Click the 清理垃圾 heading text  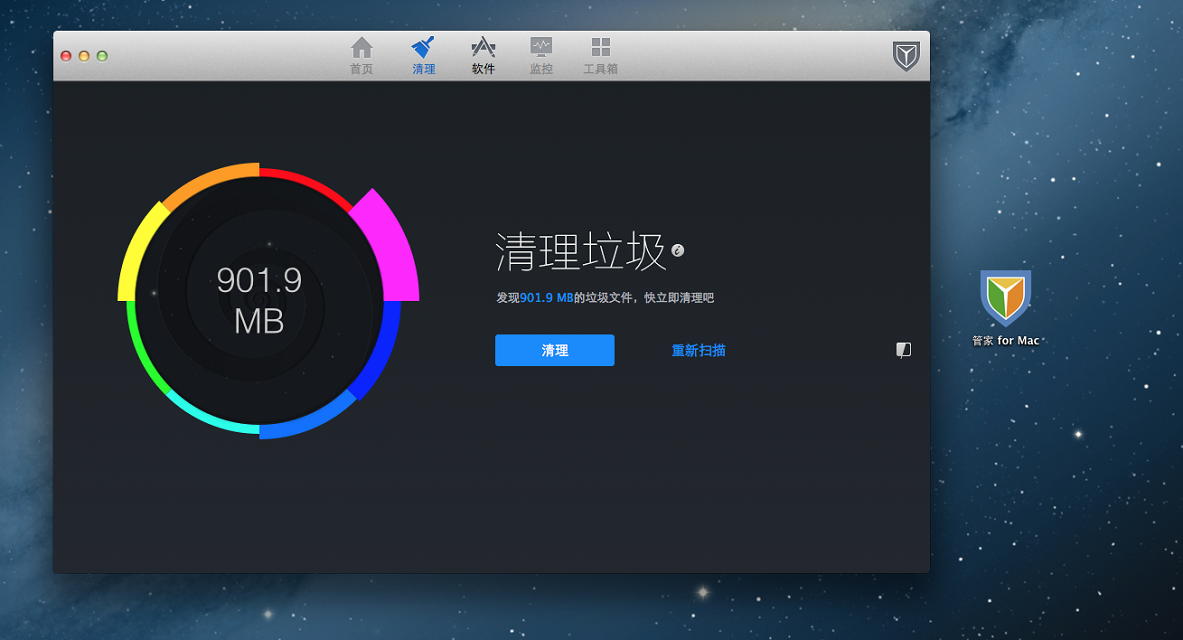(580, 251)
